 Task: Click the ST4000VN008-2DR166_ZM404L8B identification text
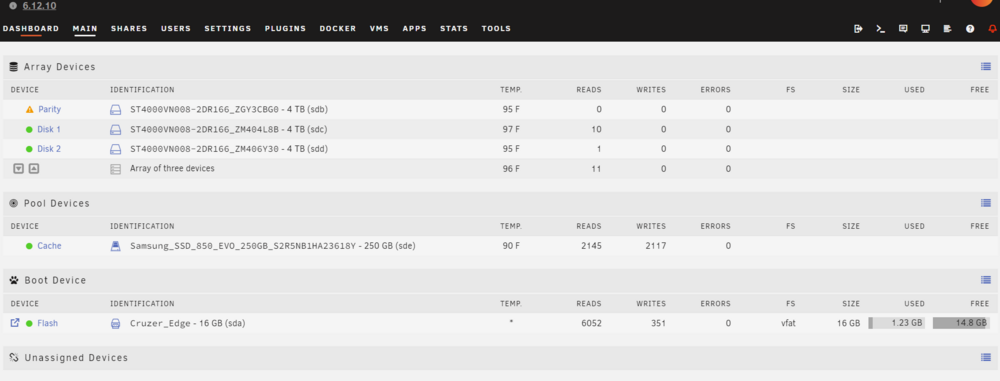229,130
